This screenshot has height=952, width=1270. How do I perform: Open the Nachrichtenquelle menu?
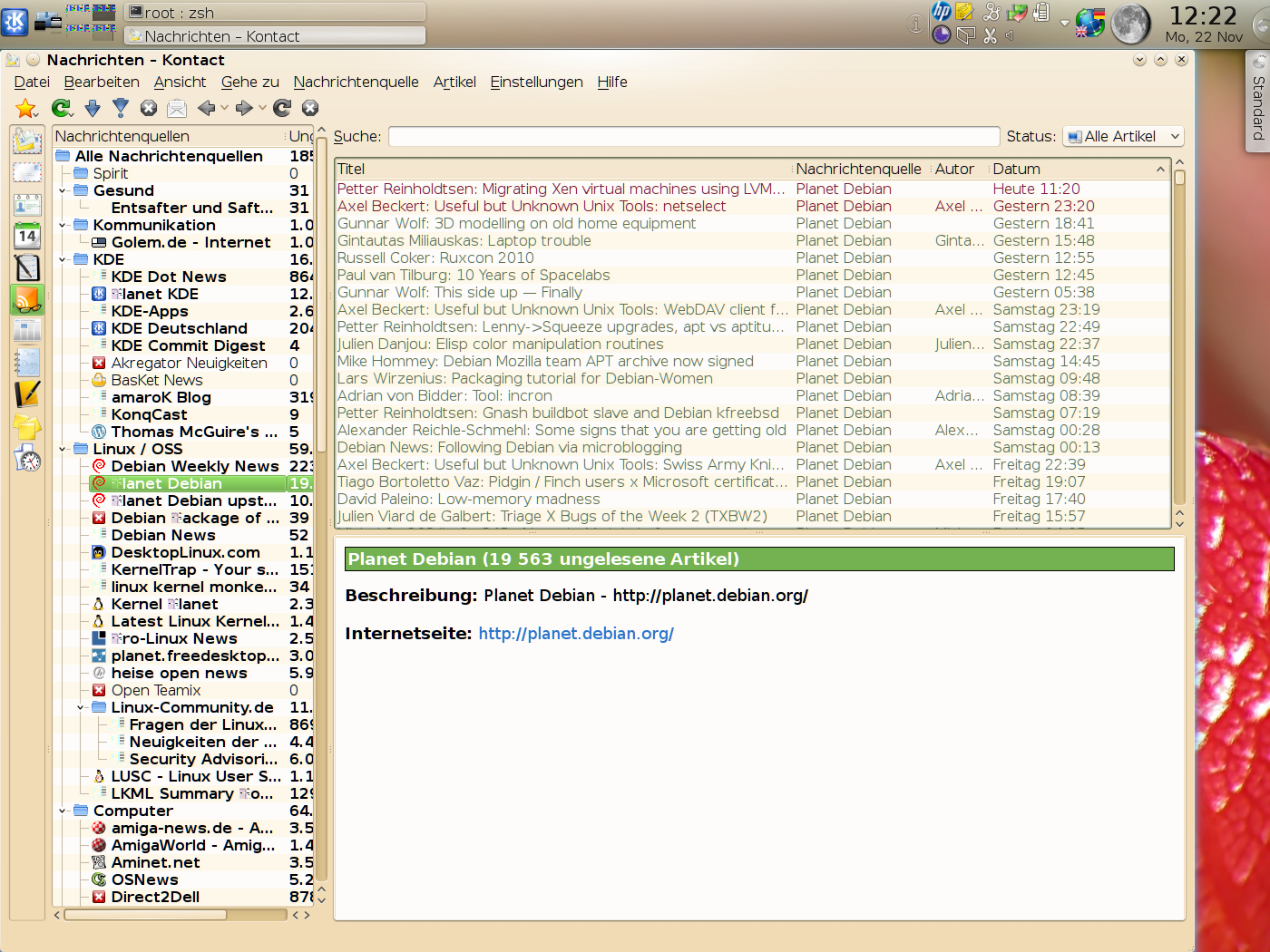point(356,82)
